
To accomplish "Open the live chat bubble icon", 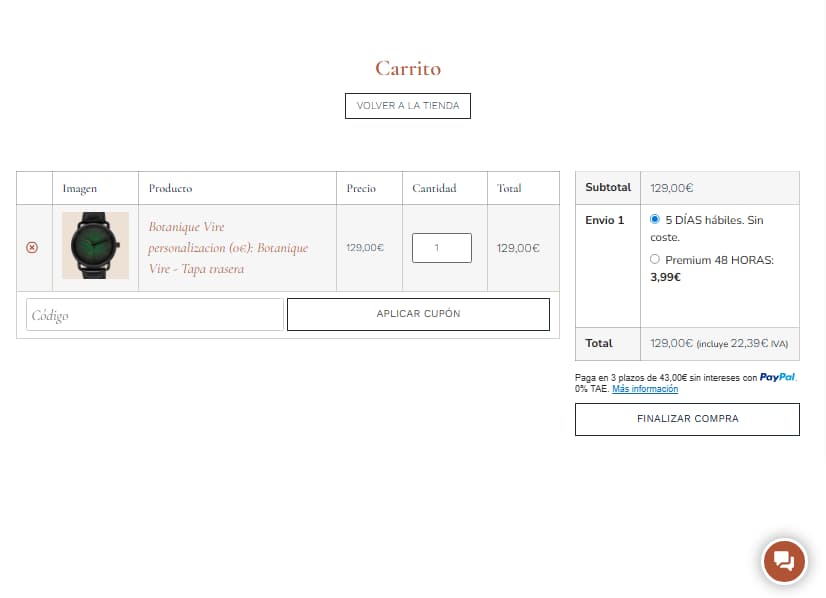I will pyautogui.click(x=784, y=561).
